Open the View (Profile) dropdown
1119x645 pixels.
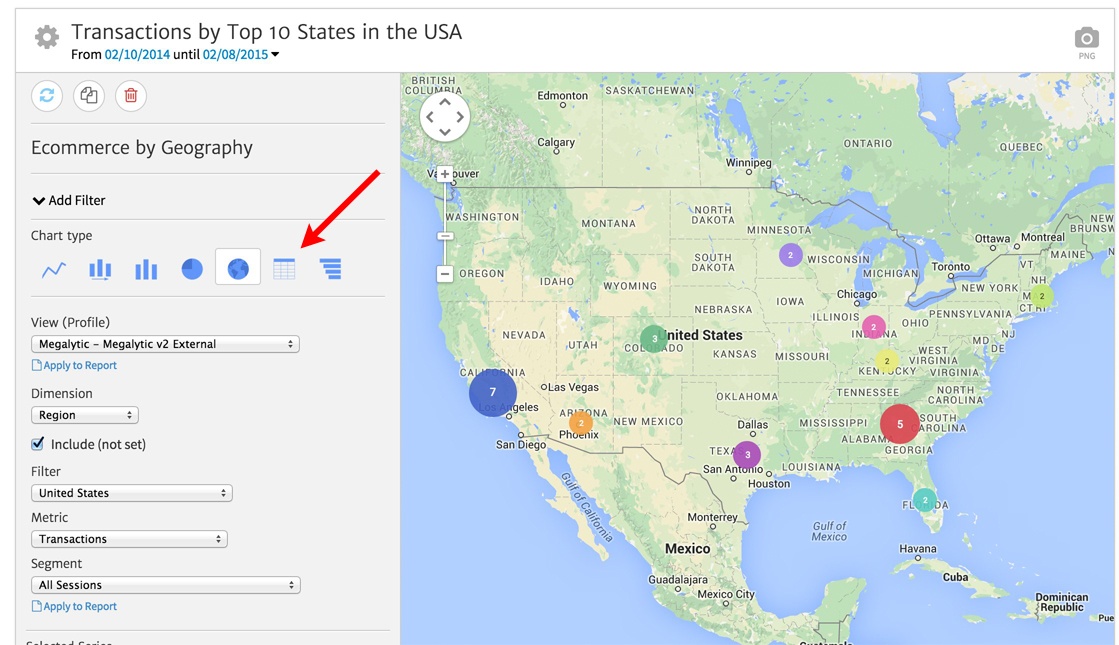[165, 344]
